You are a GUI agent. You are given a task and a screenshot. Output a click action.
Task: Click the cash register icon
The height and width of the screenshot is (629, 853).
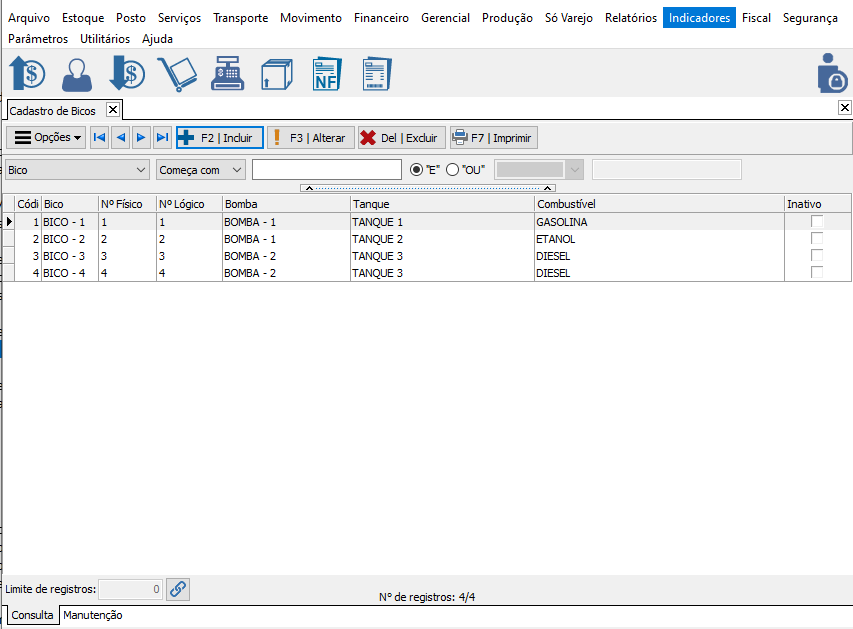pos(228,75)
